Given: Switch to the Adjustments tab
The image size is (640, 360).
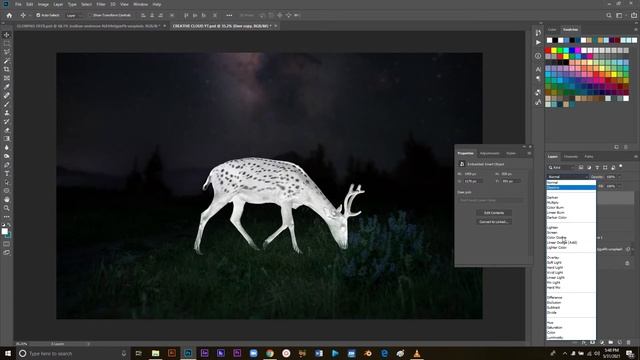Looking at the screenshot, I should tap(489, 153).
